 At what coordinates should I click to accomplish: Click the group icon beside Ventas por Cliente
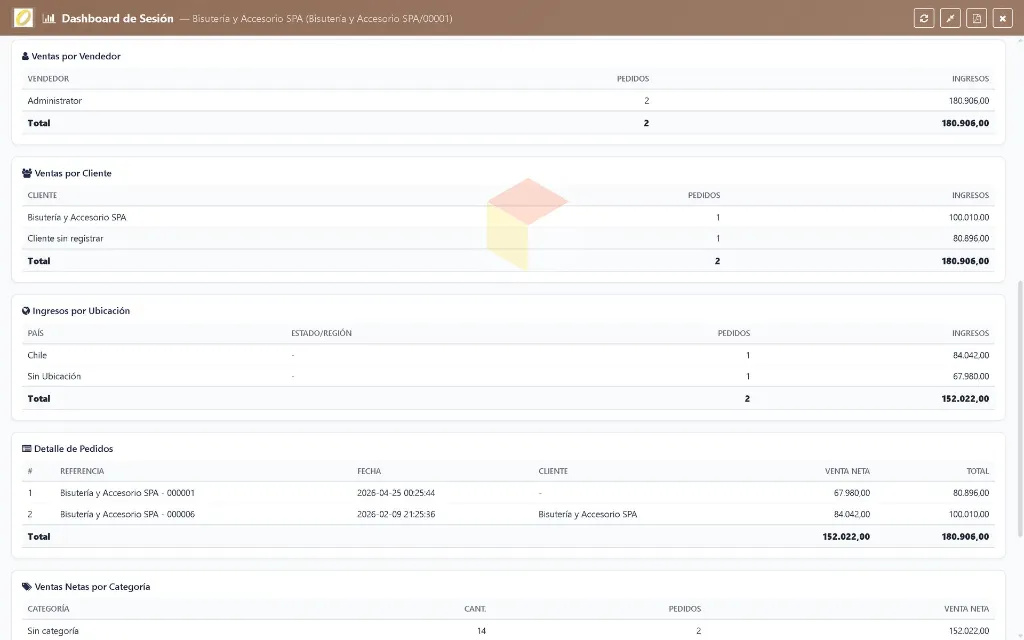[x=27, y=173]
